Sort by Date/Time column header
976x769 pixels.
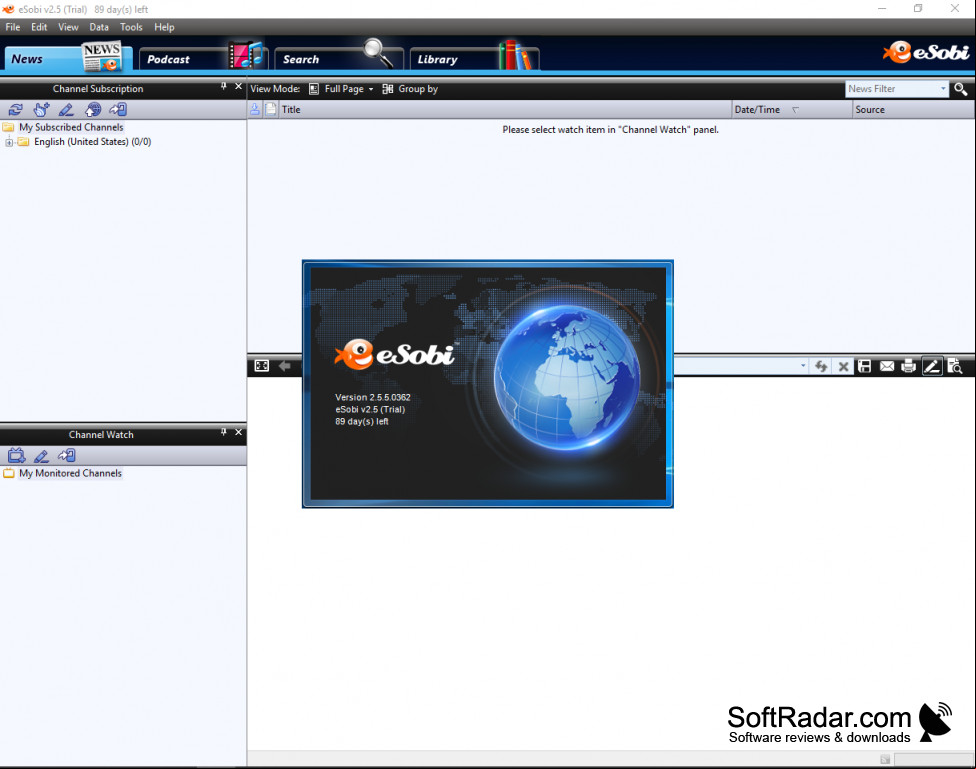(x=792, y=110)
